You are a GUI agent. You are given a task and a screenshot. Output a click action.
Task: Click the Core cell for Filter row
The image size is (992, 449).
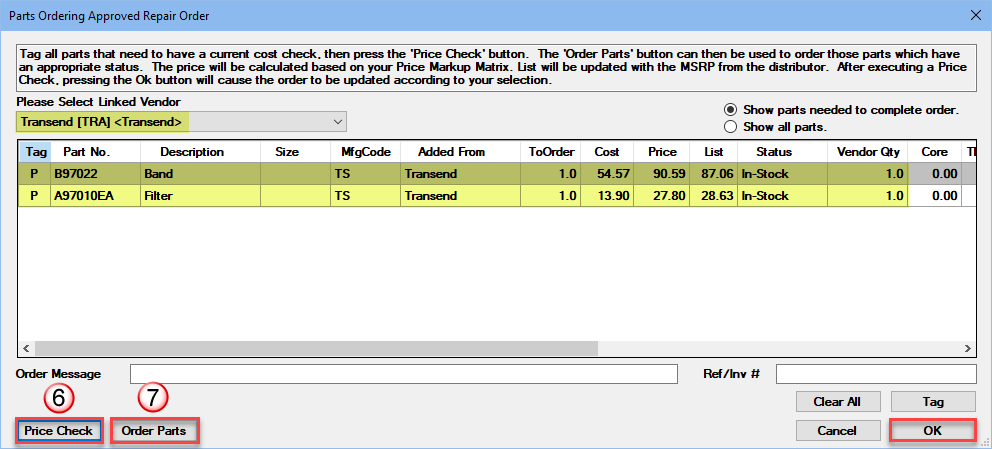coord(934,196)
